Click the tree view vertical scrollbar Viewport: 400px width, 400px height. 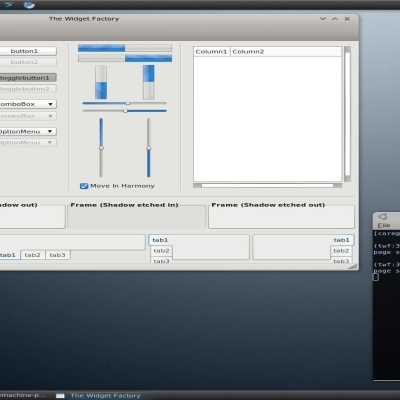click(x=347, y=114)
